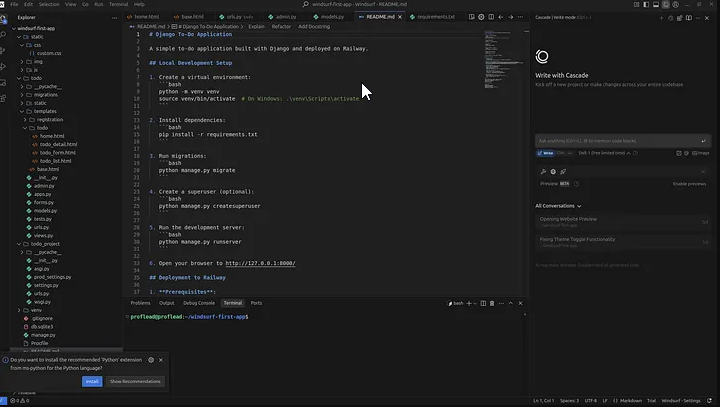Switch to the Ports panel tab

[256, 303]
